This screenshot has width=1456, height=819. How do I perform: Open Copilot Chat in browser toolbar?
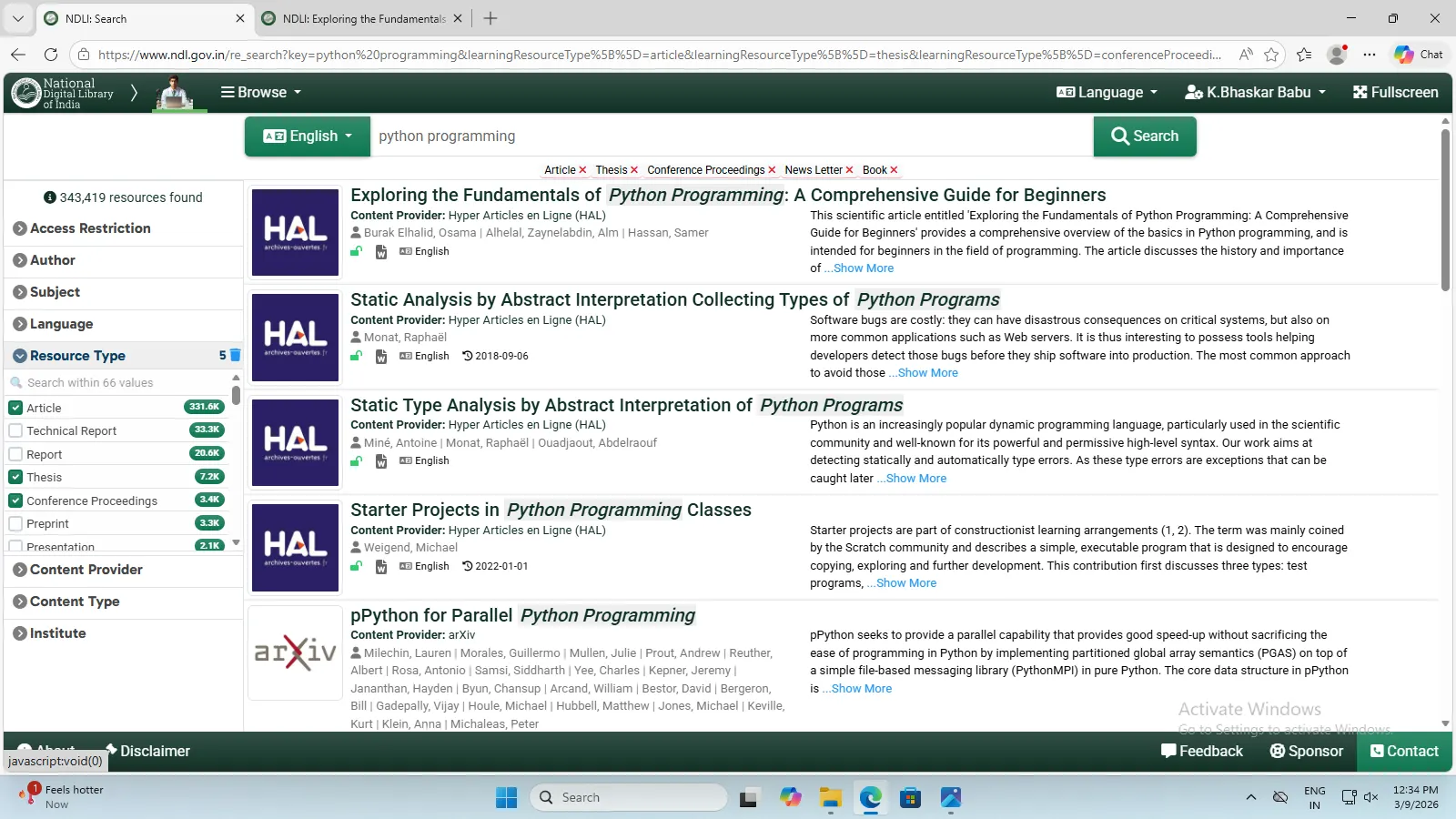1418,55
